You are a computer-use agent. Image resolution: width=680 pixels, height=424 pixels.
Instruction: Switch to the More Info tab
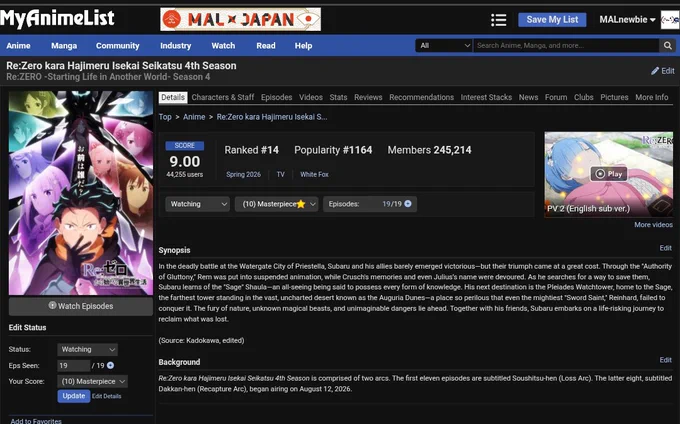(x=651, y=97)
